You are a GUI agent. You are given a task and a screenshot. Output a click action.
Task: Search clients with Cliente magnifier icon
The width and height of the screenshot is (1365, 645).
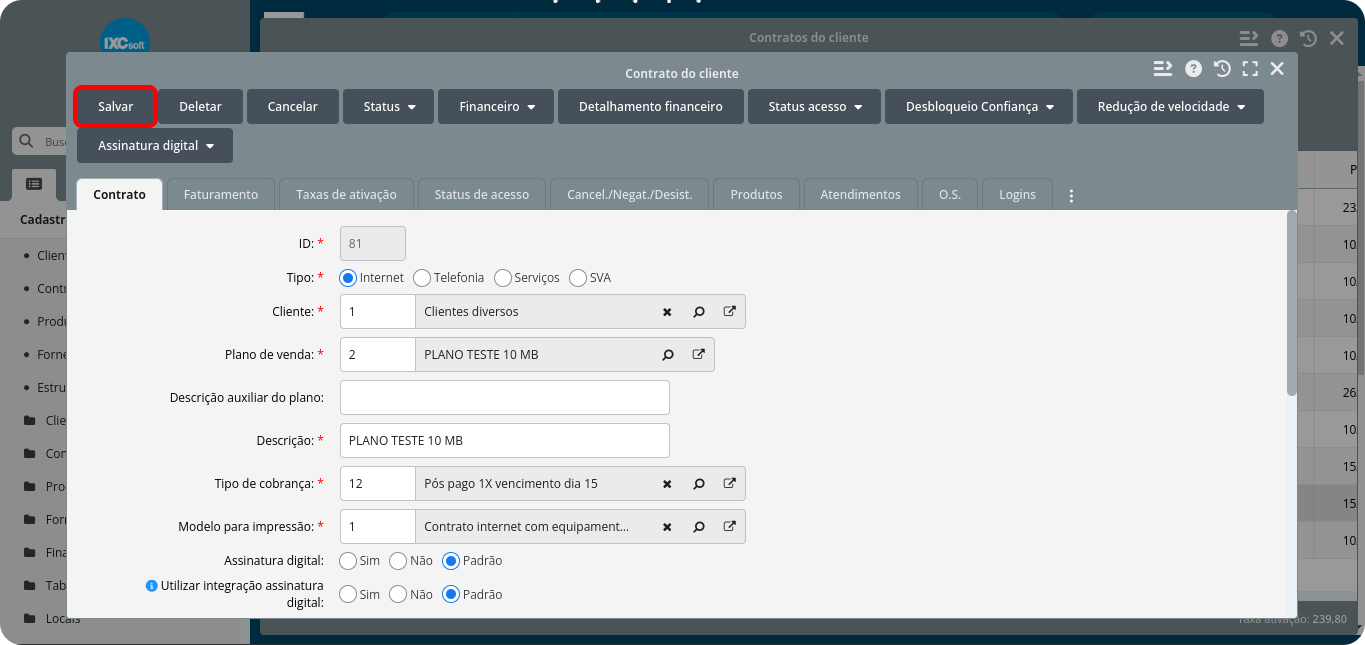point(699,312)
